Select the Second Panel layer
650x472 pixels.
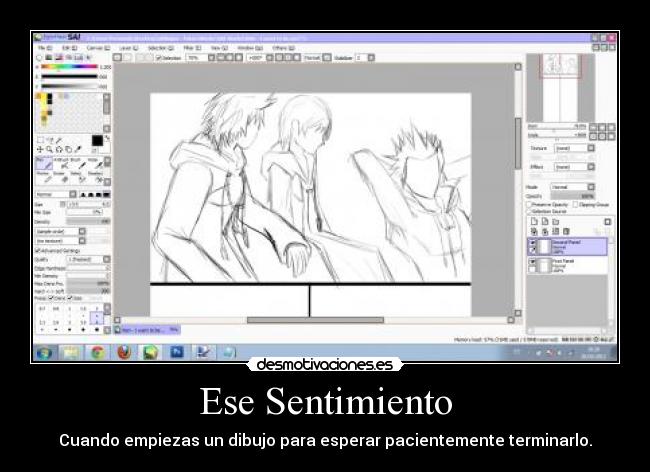click(x=568, y=247)
